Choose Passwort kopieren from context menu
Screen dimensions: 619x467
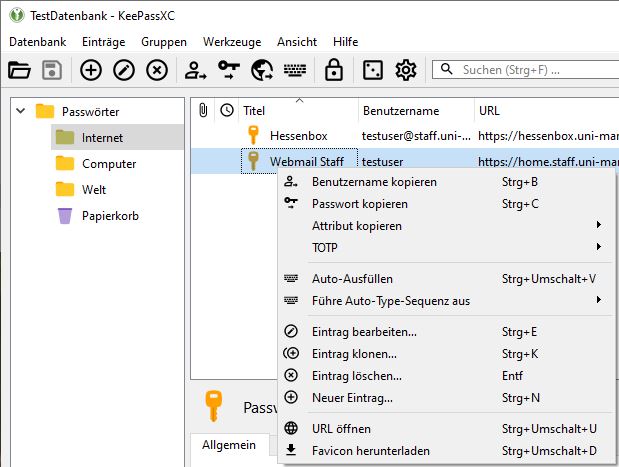coord(447,204)
